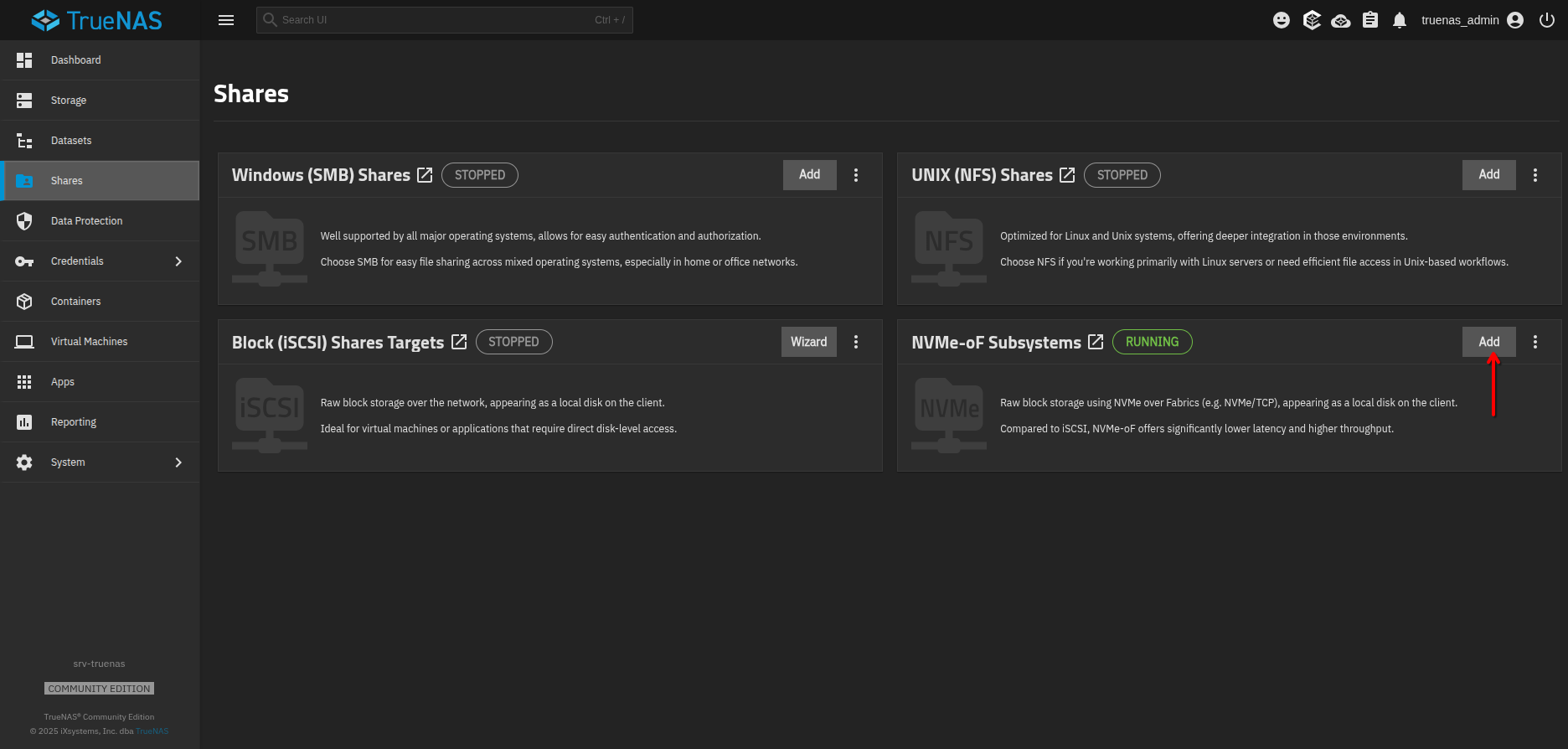Open SMB Shares three-dot menu
The height and width of the screenshot is (749, 1568).
856,175
